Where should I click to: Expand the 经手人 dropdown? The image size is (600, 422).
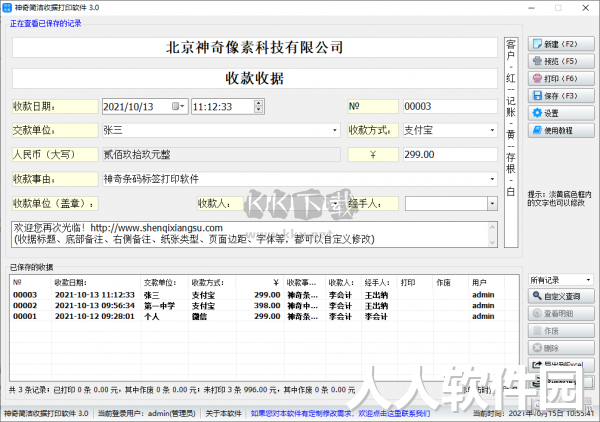492,203
